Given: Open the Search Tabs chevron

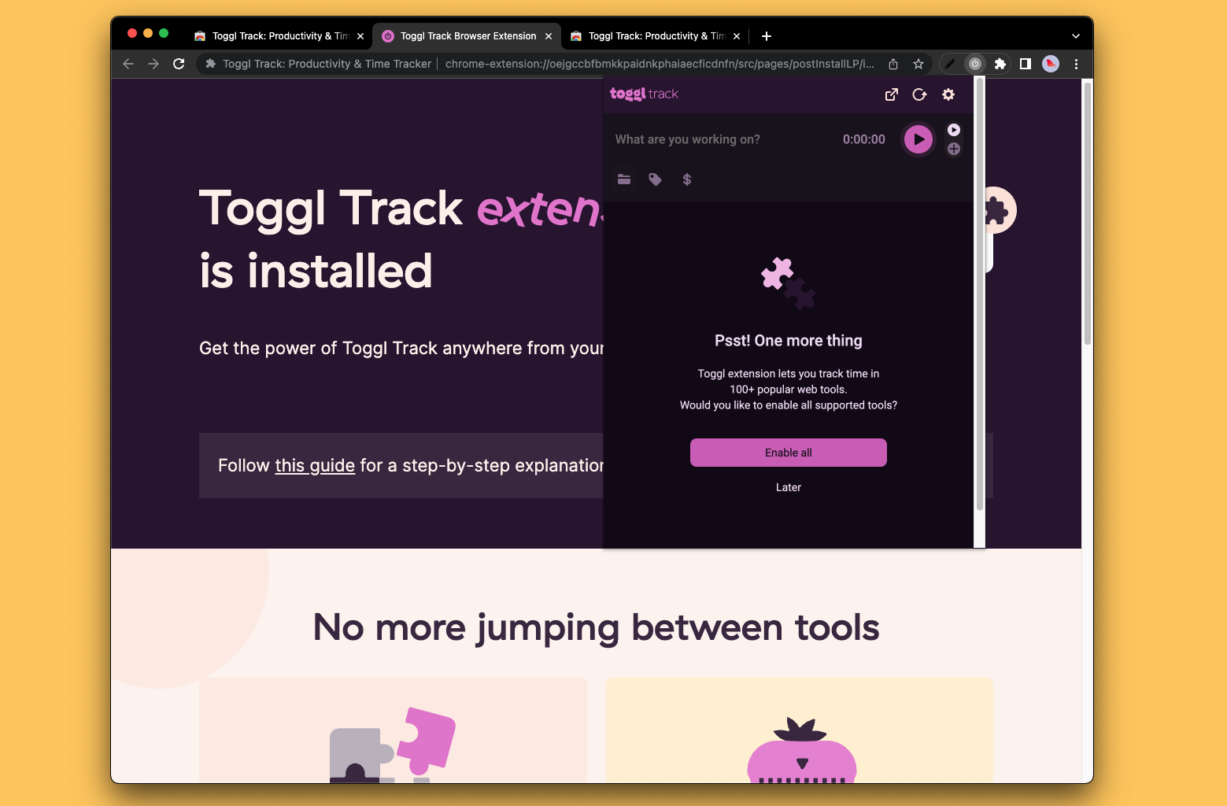Looking at the screenshot, I should click(1074, 36).
